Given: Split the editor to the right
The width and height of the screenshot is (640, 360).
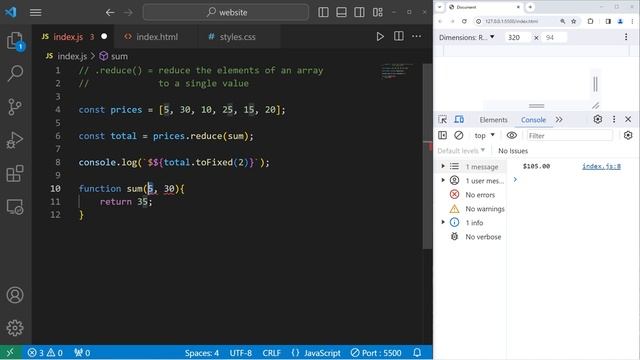Looking at the screenshot, I should click(399, 36).
